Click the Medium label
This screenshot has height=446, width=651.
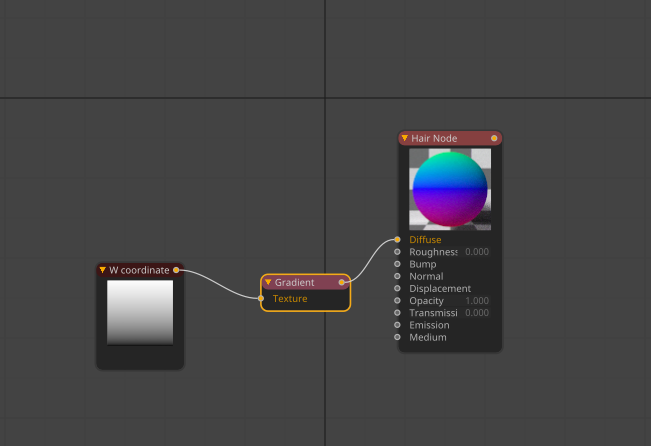[428, 337]
